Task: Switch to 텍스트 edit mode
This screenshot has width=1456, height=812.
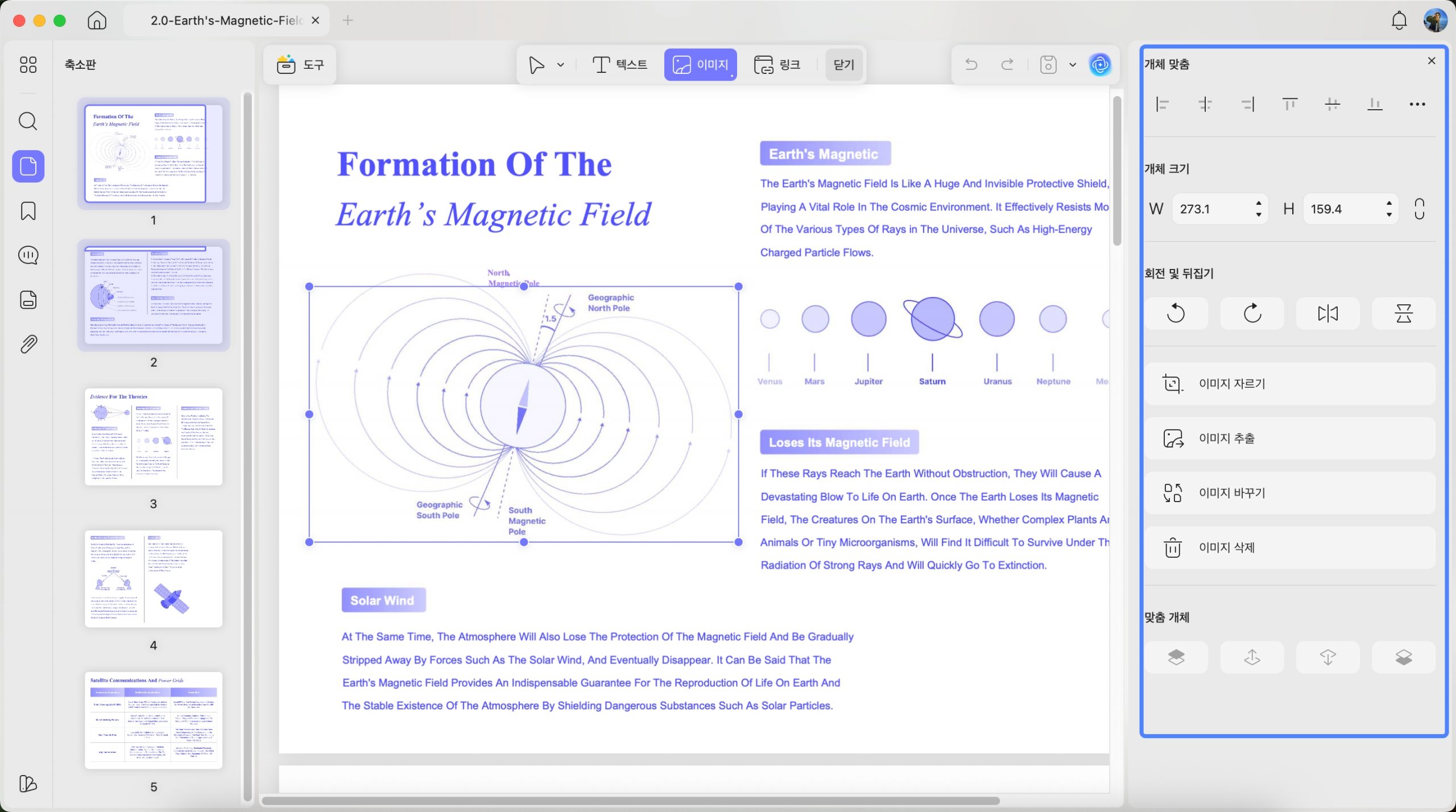Action: [620, 65]
